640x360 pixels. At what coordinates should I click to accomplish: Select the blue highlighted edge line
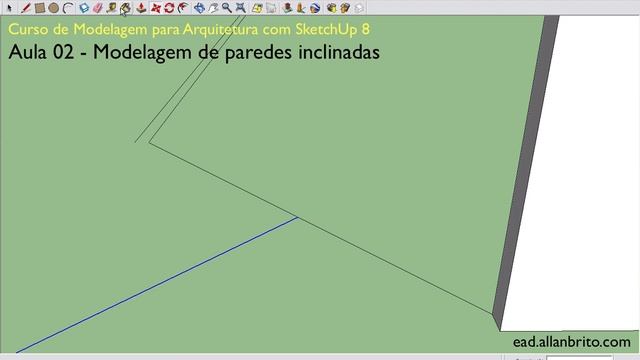(x=157, y=285)
